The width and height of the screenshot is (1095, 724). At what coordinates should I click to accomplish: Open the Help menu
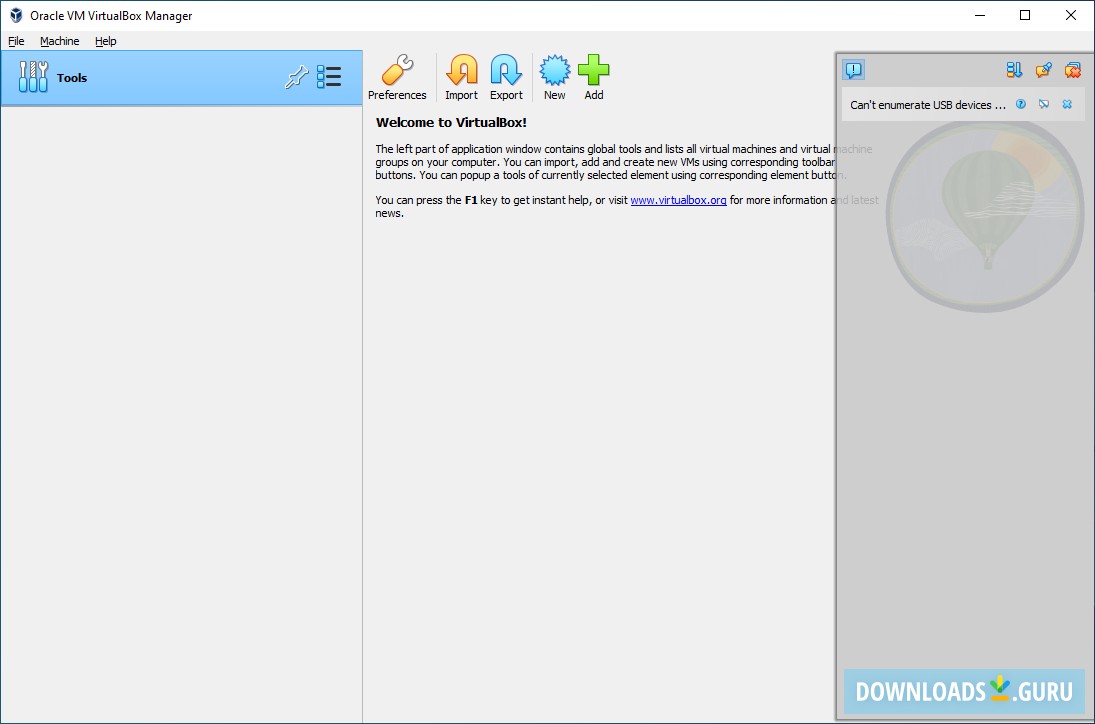coord(105,41)
